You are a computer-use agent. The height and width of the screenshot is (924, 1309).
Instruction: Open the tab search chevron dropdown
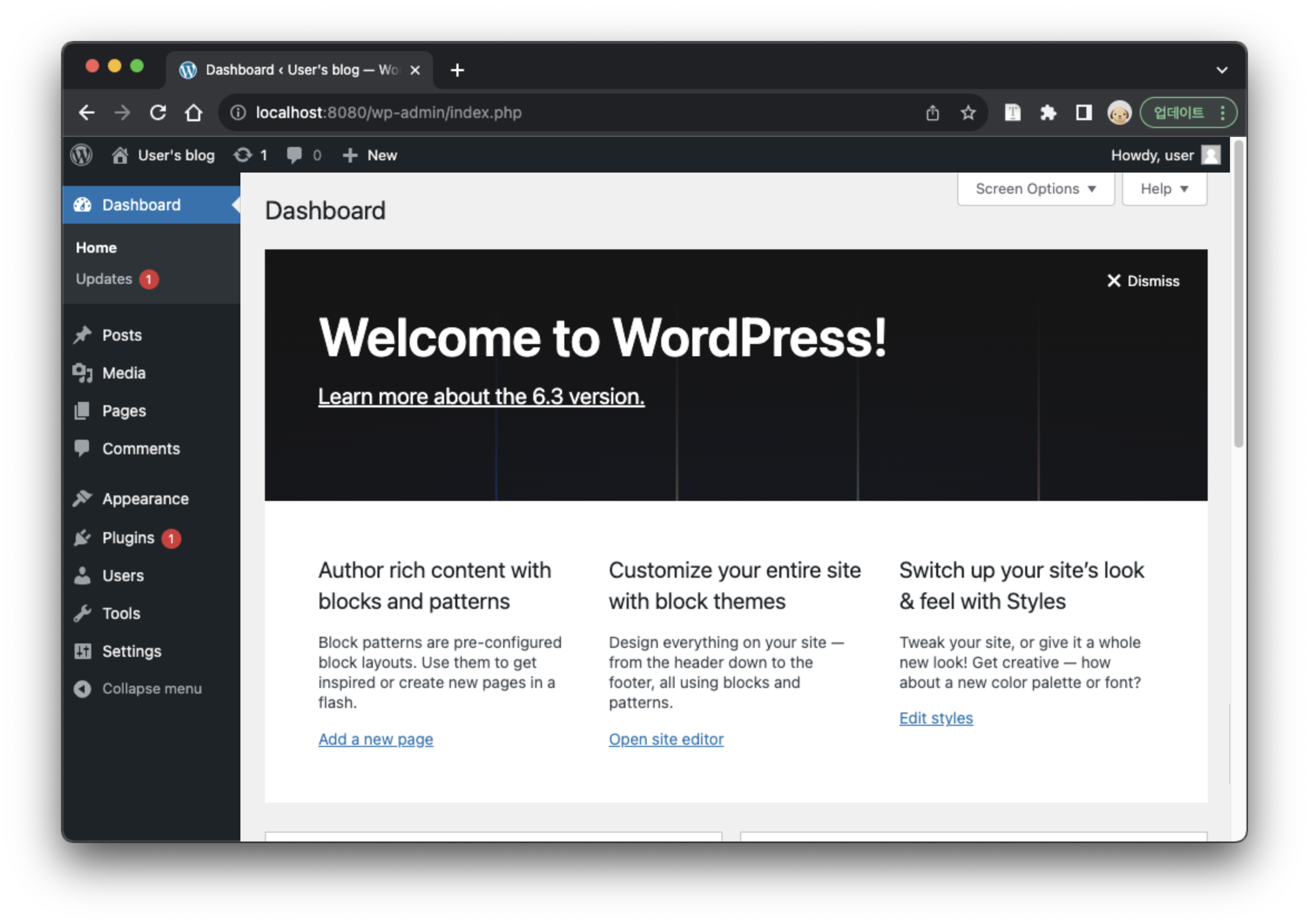point(1222,70)
